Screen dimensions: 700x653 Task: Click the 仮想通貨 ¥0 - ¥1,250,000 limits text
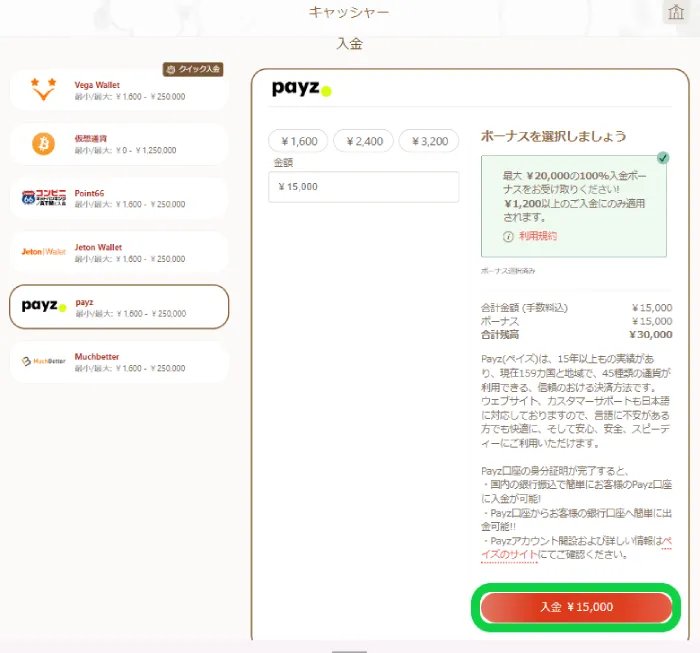(125, 150)
